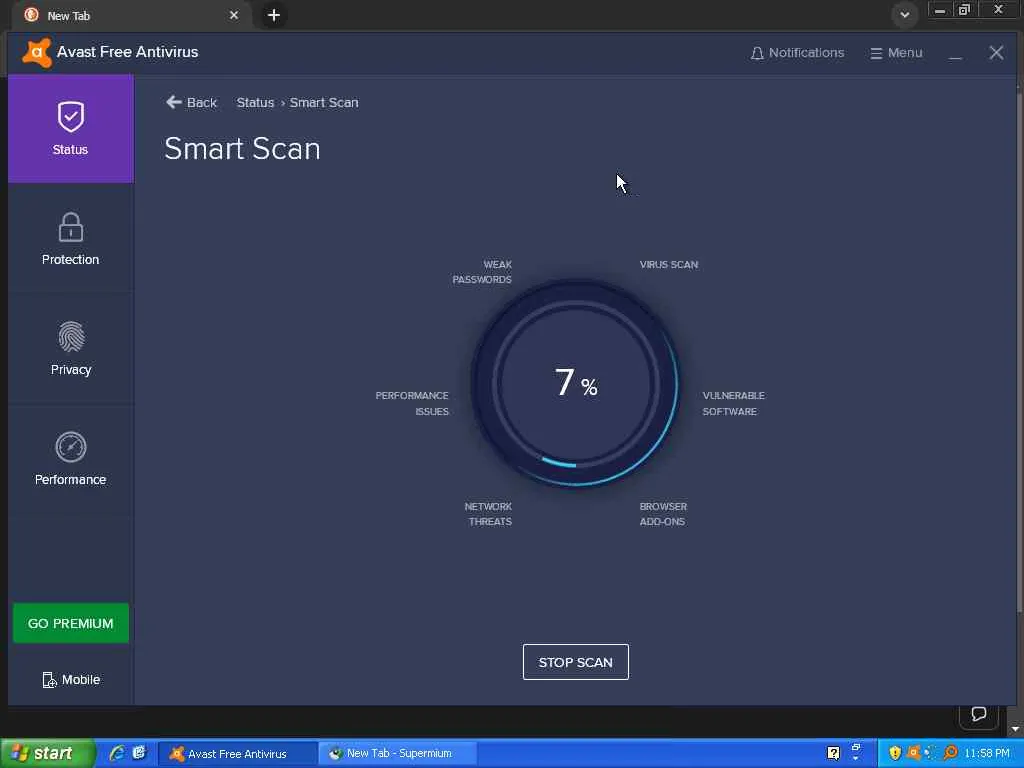Screen dimensions: 1024x768
Task: Click the orange magnifier tray icon
Action: pos(950,753)
